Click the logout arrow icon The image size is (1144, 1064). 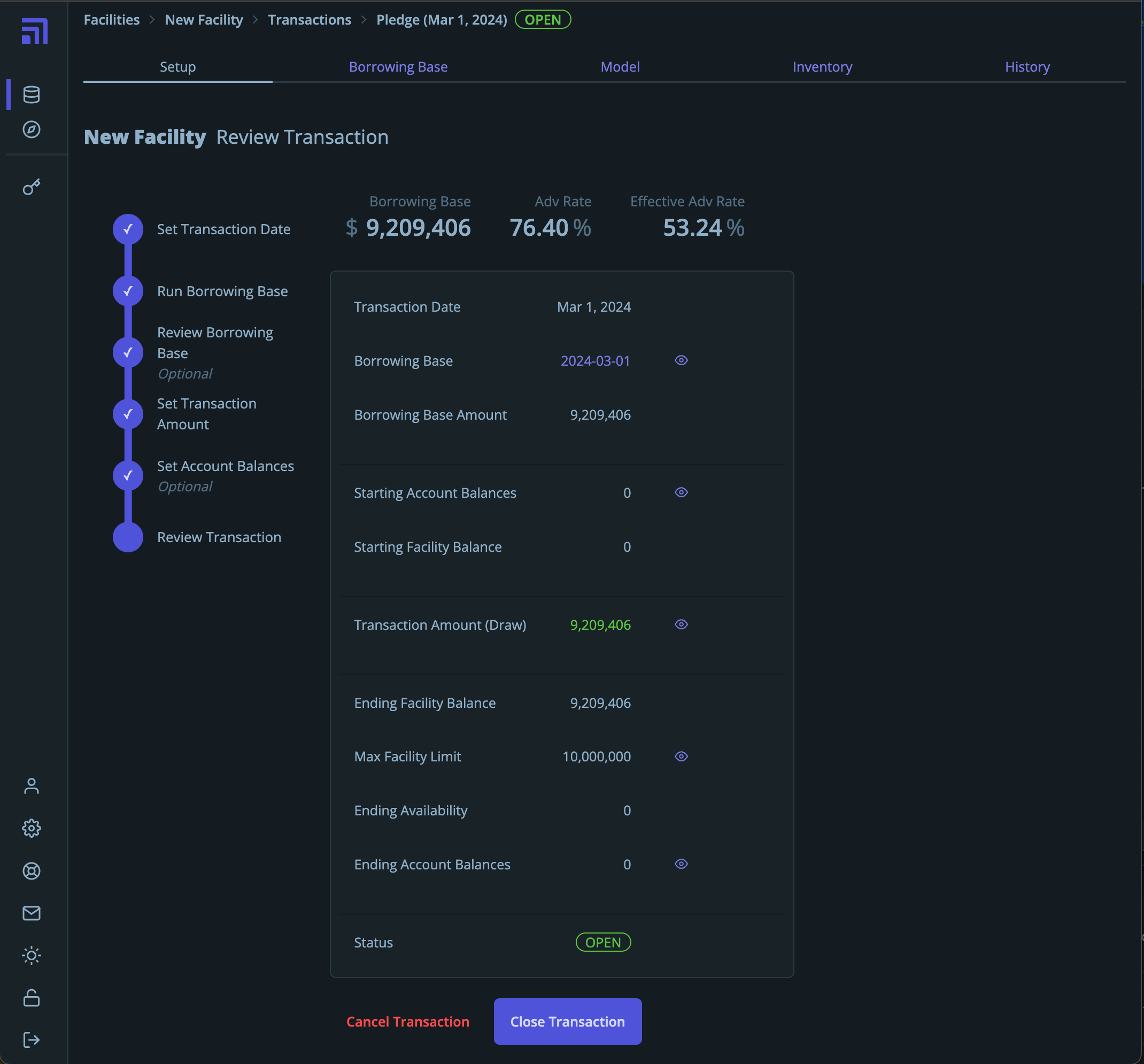[x=31, y=1040]
